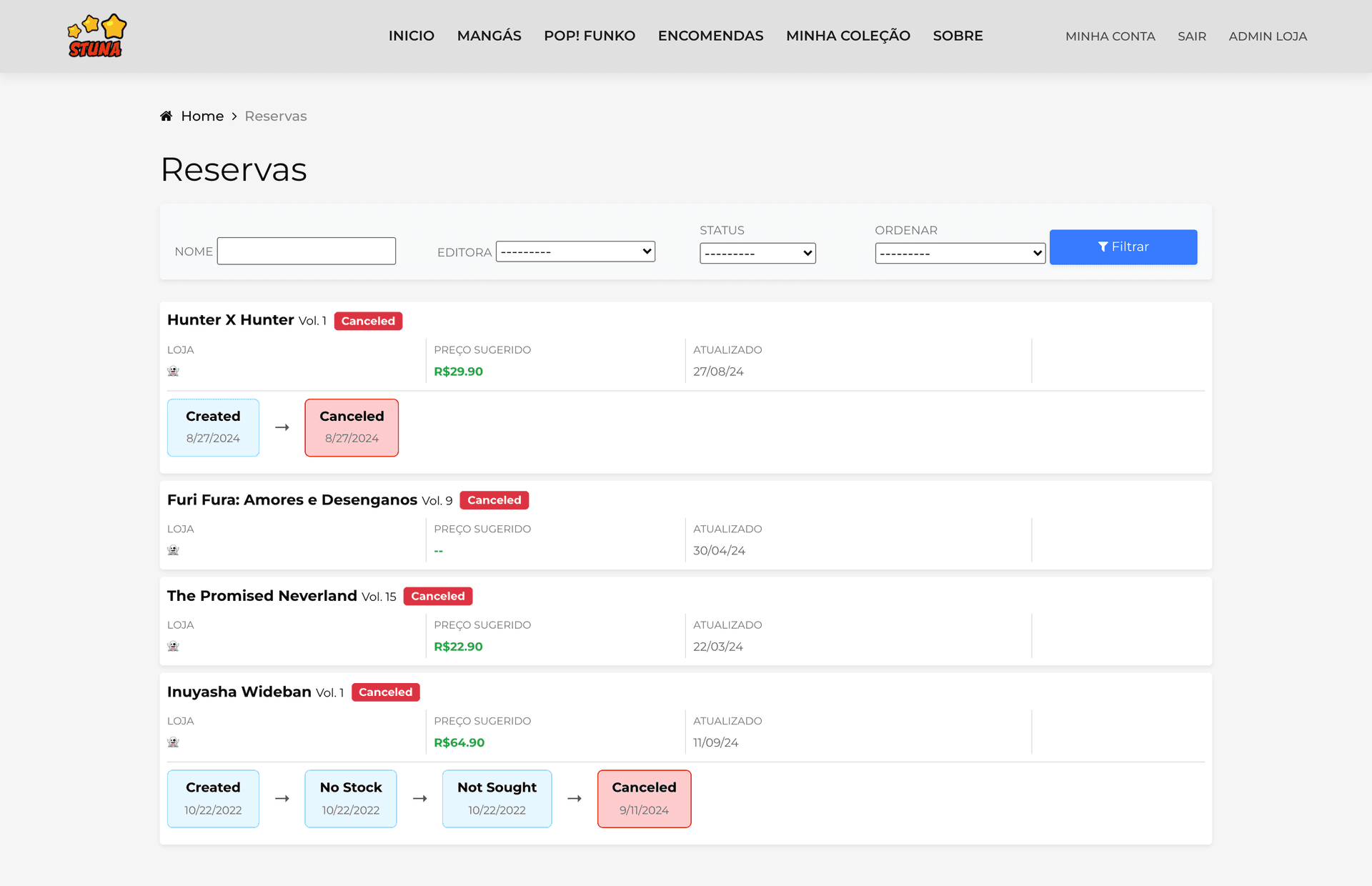
Task: Click the No Stock status step
Action: tap(351, 798)
